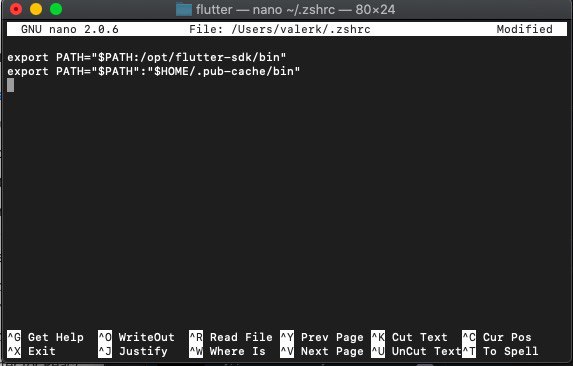Click the window title 'flutter — nano ~/.zshrc — 80×24'
Image resolution: width=573 pixels, height=366 pixels.
(295, 9)
